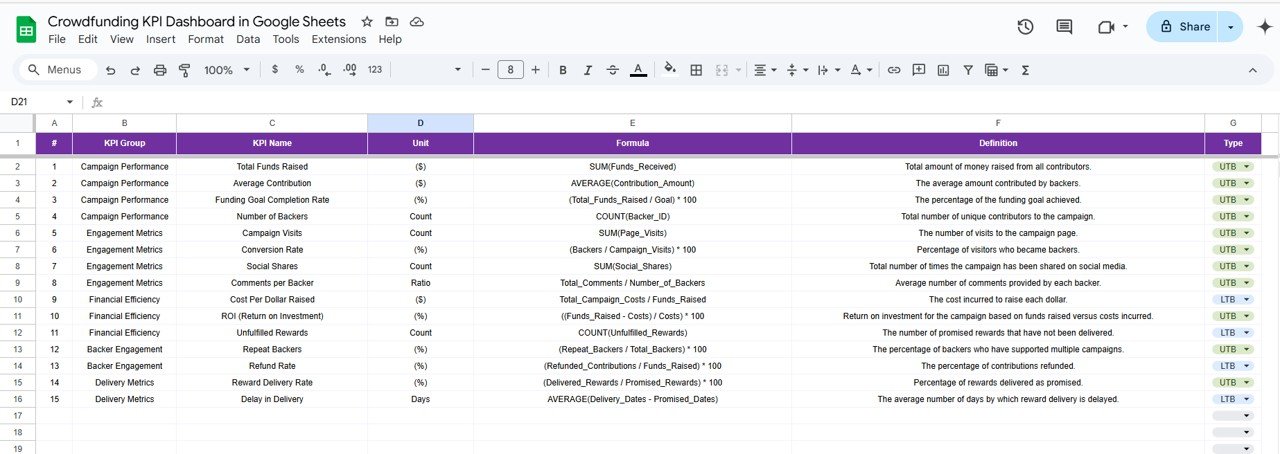The width and height of the screenshot is (1280, 454).
Task: Open the Format menu
Action: pyautogui.click(x=206, y=39)
